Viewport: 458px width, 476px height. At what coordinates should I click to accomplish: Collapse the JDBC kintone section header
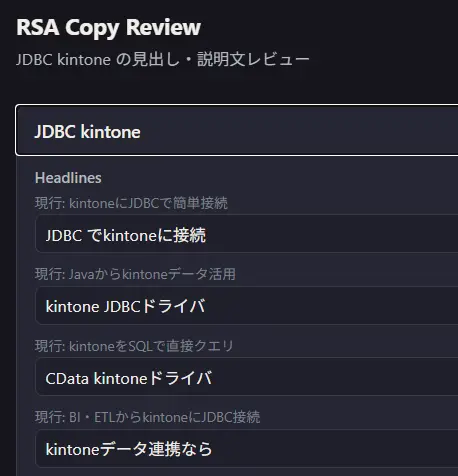click(x=237, y=130)
